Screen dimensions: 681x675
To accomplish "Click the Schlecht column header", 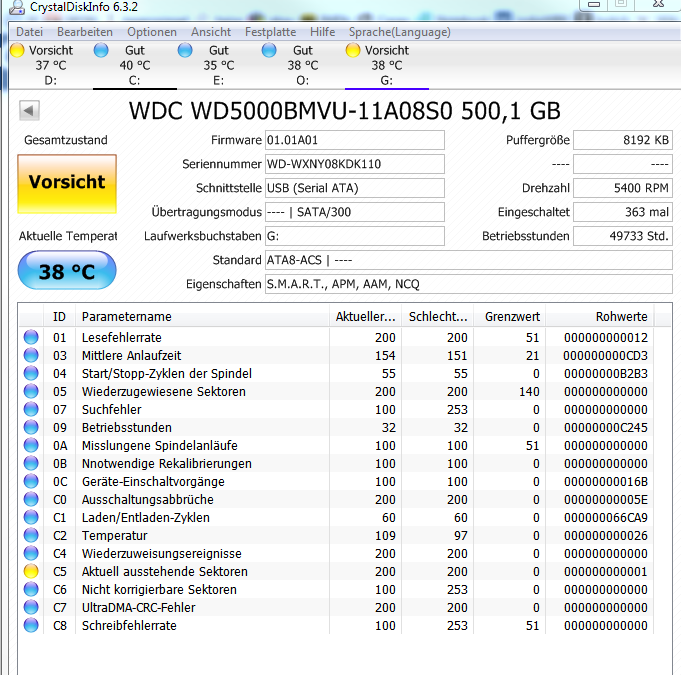I will (x=438, y=317).
